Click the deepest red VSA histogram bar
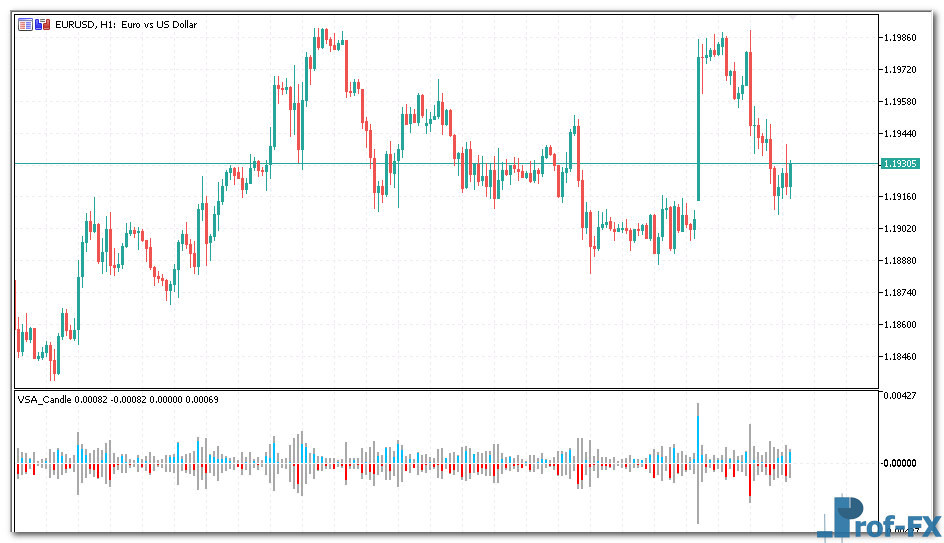Image resolution: width=944 pixels, height=543 pixels. (x=749, y=481)
